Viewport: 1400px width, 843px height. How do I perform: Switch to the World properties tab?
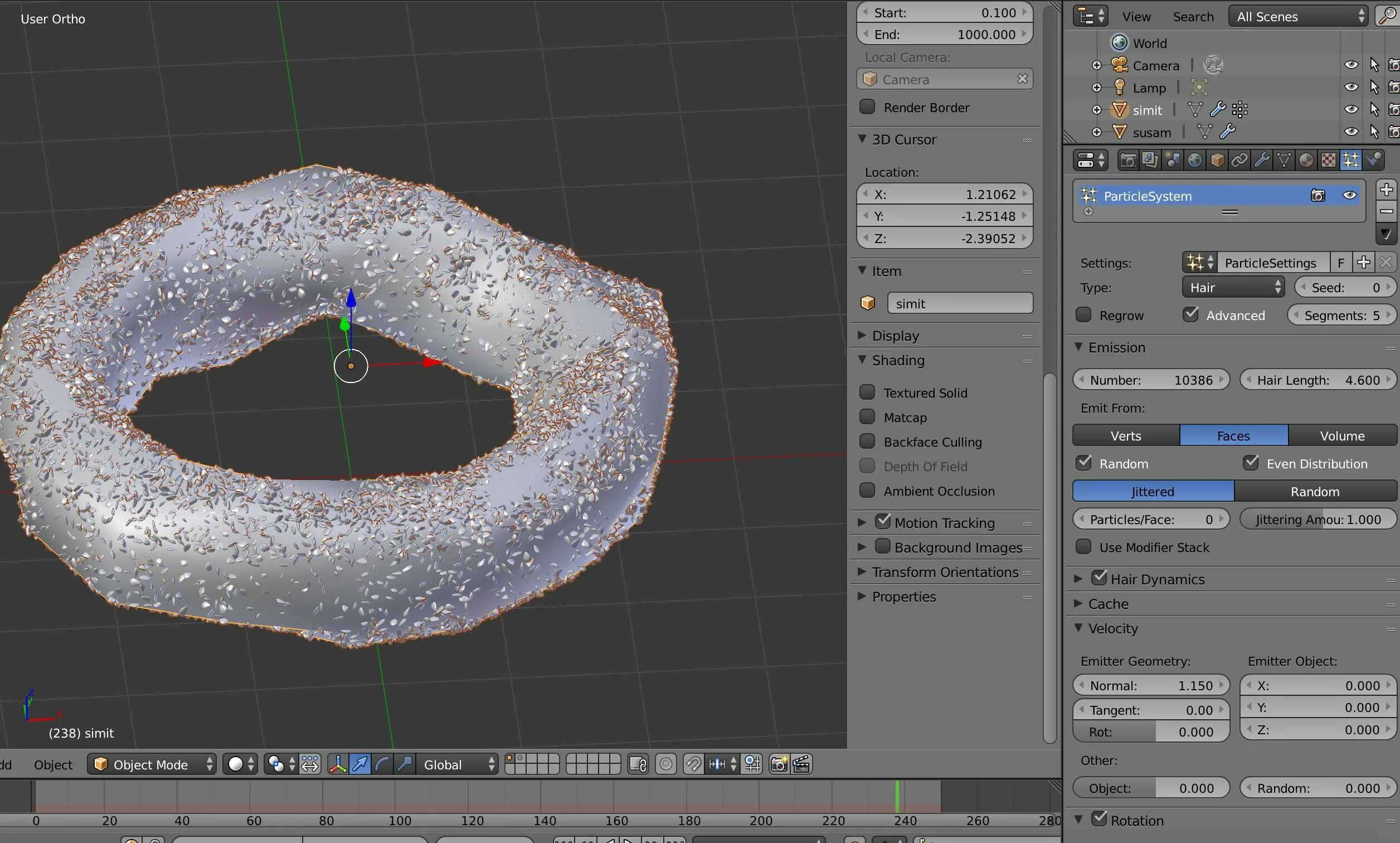click(1195, 159)
